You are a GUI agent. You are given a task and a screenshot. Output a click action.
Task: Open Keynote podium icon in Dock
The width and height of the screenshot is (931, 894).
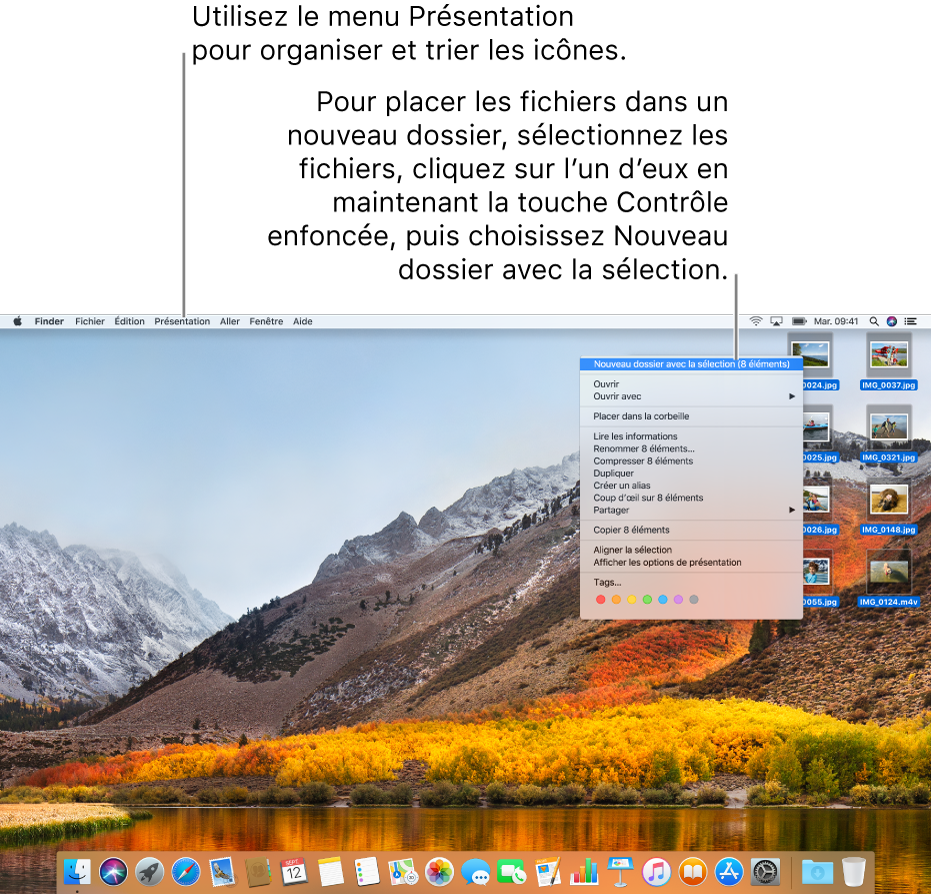point(620,872)
